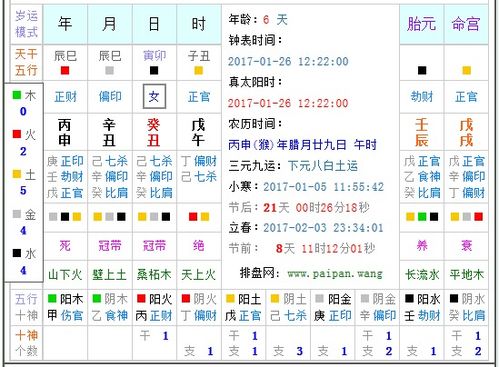Click the 小寒 date 2017-01-05 11:55:42

(324, 187)
